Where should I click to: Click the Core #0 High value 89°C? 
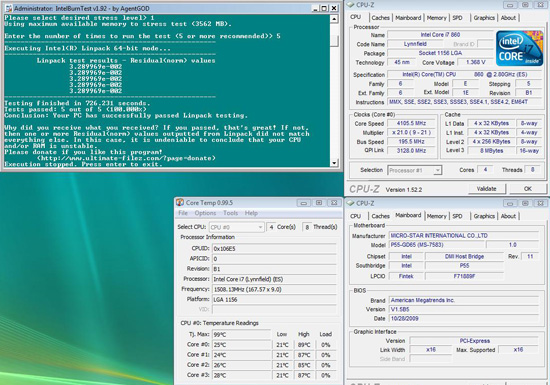click(304, 345)
